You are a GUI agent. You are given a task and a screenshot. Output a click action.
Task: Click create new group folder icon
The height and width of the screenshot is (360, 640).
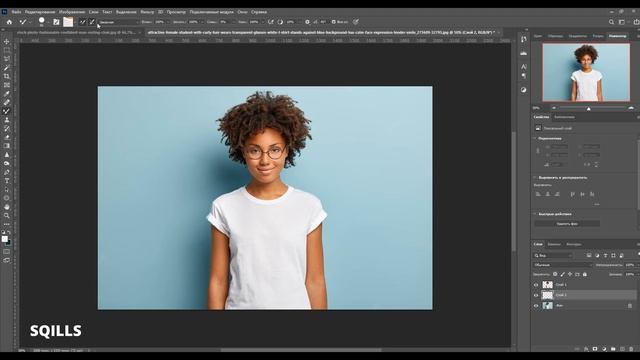point(613,349)
